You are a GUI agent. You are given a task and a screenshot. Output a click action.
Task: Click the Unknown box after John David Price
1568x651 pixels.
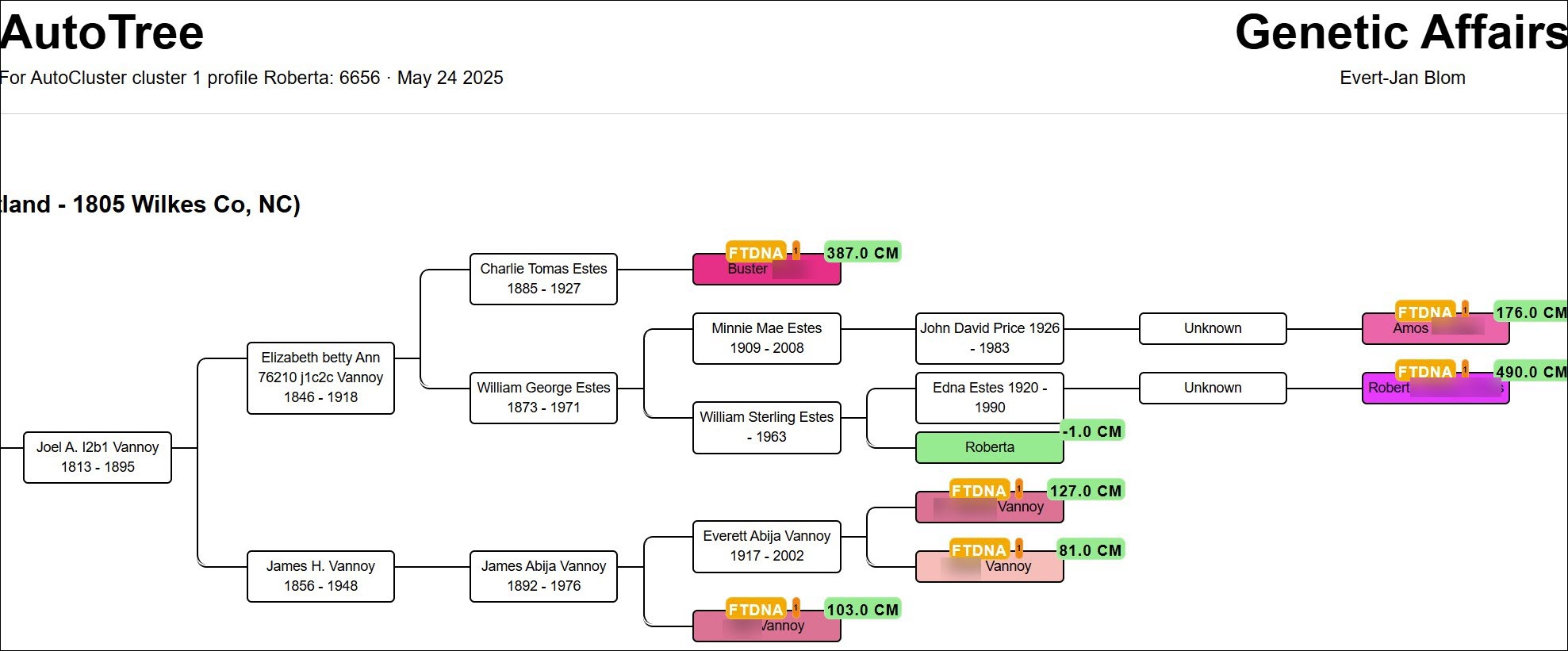tap(1213, 328)
